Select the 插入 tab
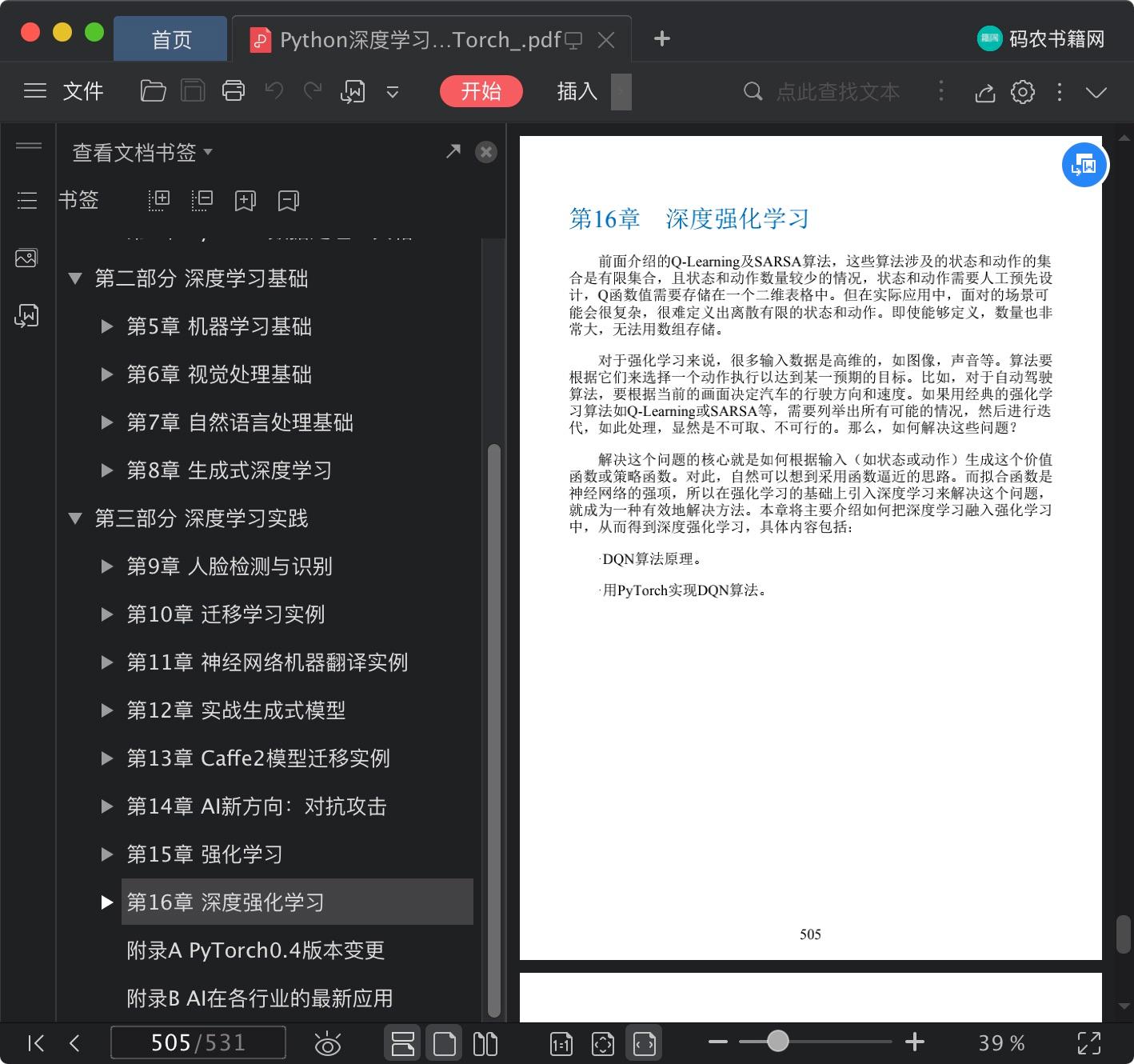This screenshot has height=1064, width=1134. coord(577,91)
